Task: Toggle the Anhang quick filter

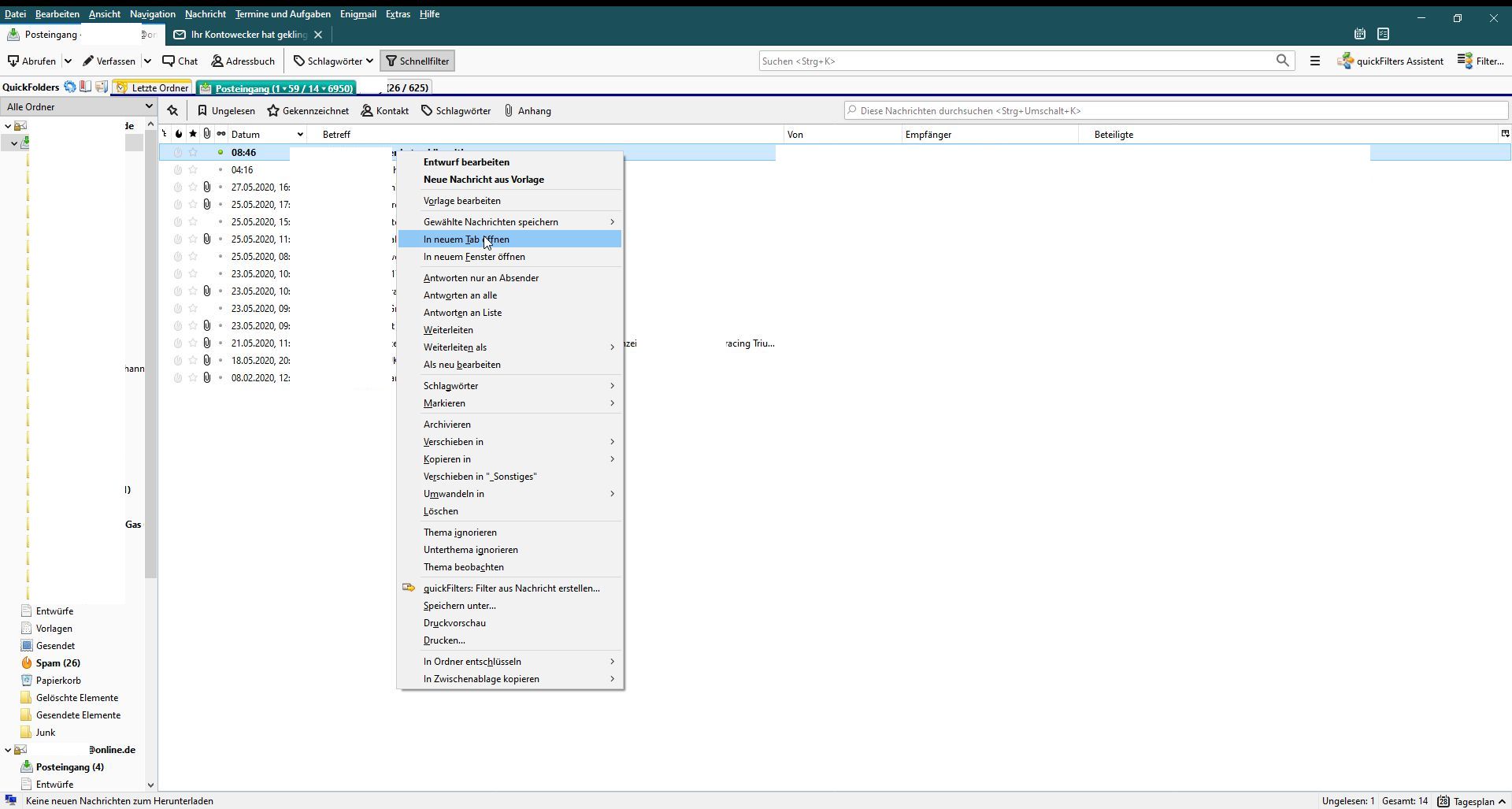Action: (528, 111)
